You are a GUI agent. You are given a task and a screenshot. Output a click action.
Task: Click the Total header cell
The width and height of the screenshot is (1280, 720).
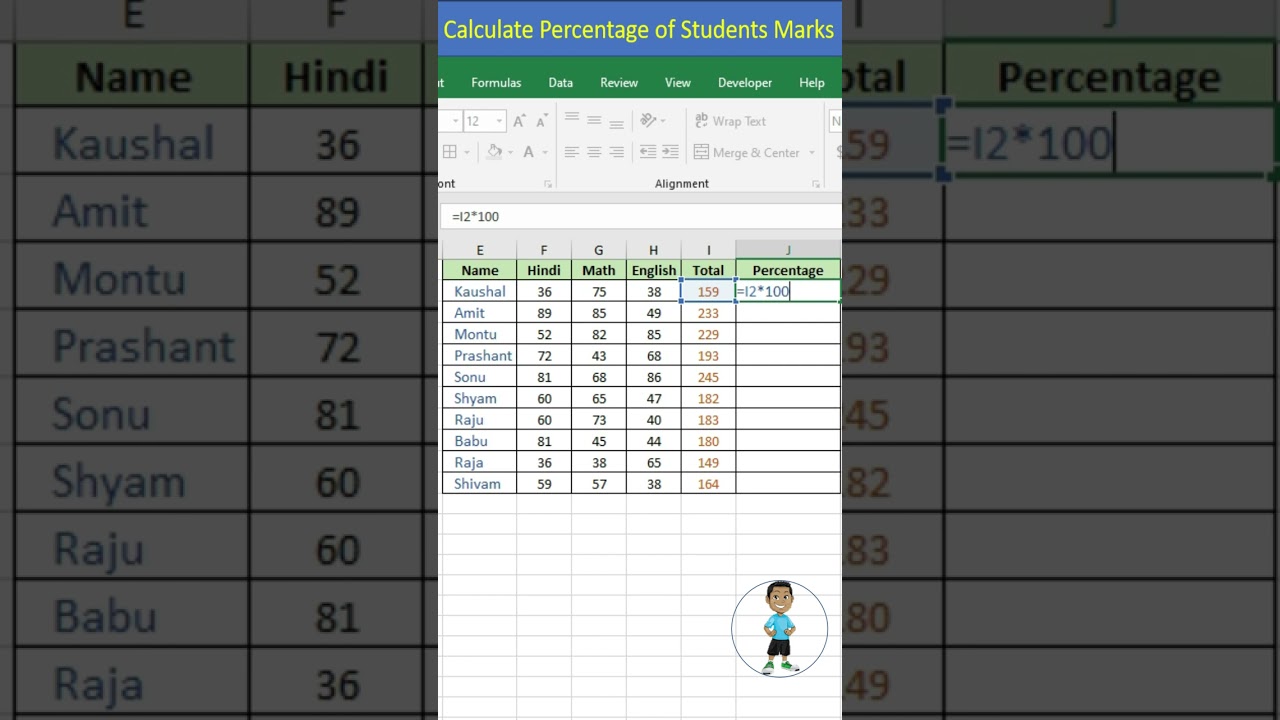tap(708, 270)
